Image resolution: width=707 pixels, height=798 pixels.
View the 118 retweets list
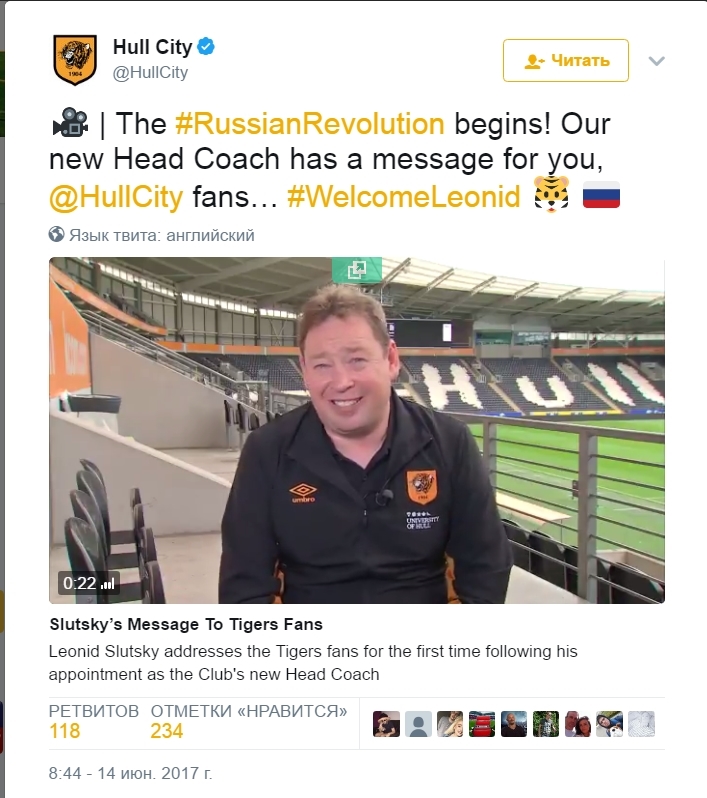[94, 722]
